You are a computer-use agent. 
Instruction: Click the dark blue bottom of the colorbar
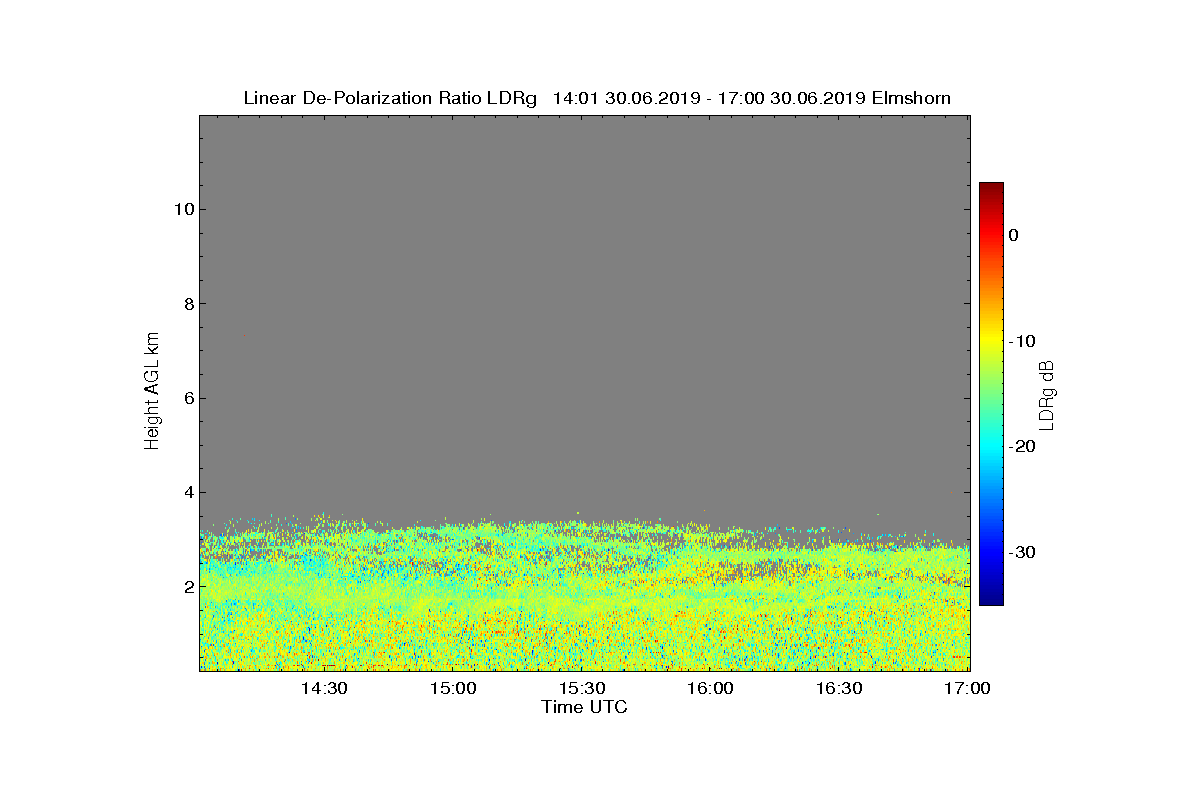991,598
